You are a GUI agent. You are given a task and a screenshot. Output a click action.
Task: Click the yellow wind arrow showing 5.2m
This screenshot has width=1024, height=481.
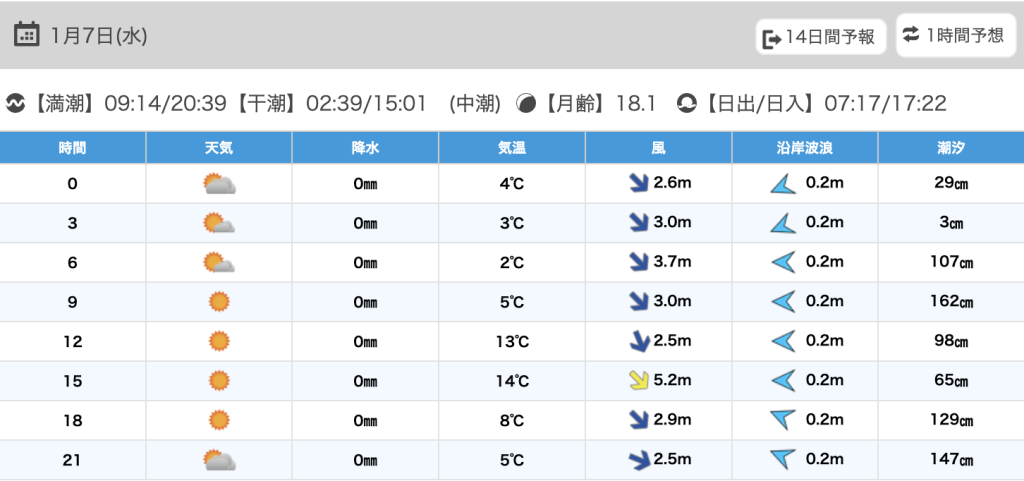point(638,381)
